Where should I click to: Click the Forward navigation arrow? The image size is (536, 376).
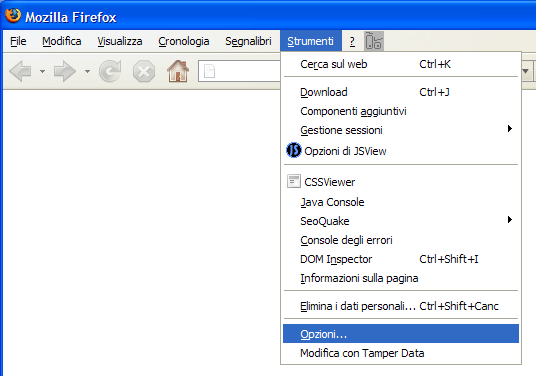(x=65, y=71)
